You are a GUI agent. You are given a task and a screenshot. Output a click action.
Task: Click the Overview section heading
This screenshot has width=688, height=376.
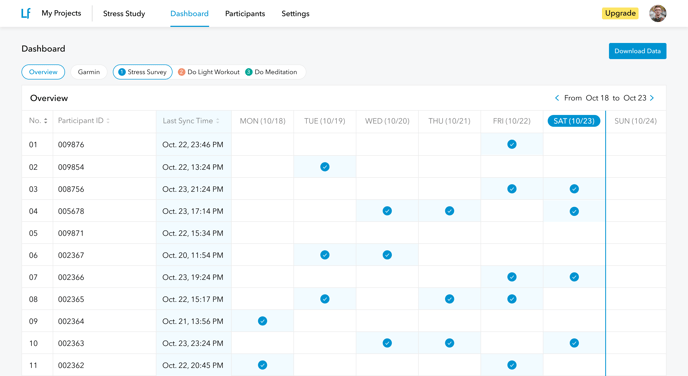click(49, 98)
